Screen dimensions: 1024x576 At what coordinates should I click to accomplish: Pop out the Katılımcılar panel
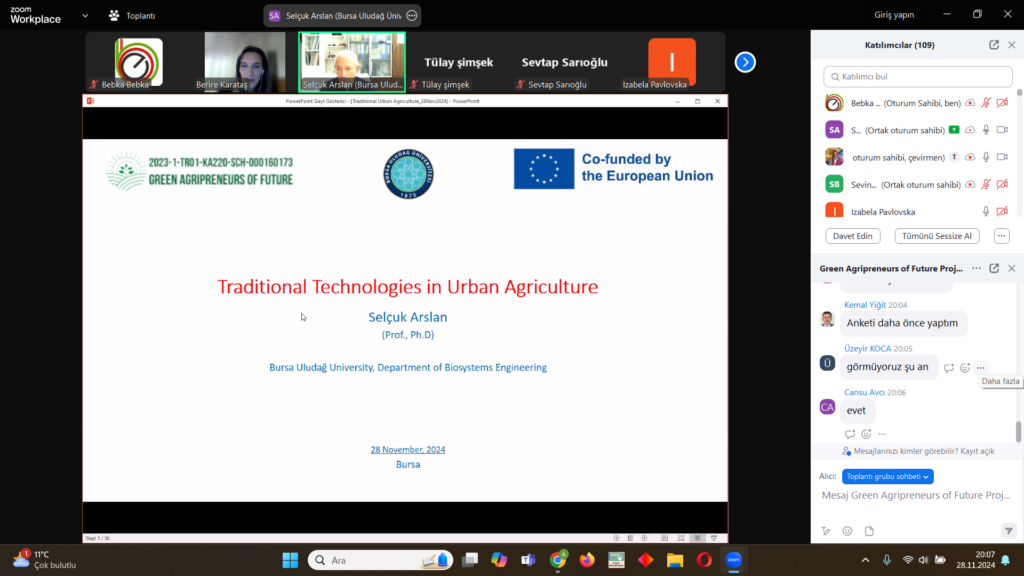993,45
